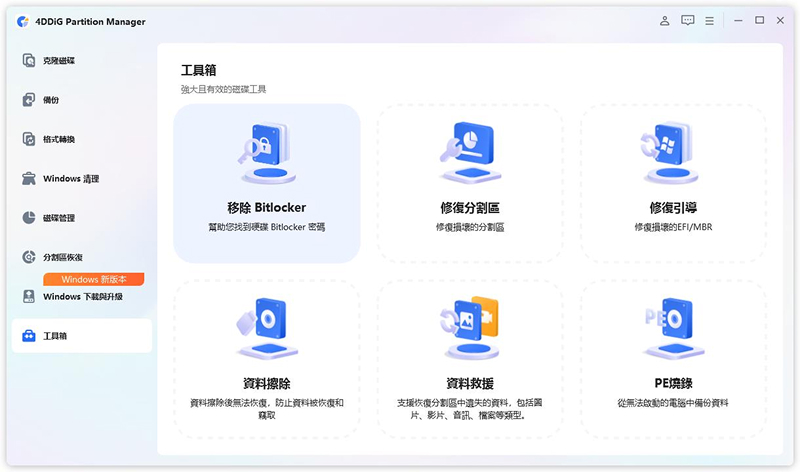Viewport: 800px width, 472px height.
Task: Click the orange Windows 新版本 badge
Action: point(94,279)
